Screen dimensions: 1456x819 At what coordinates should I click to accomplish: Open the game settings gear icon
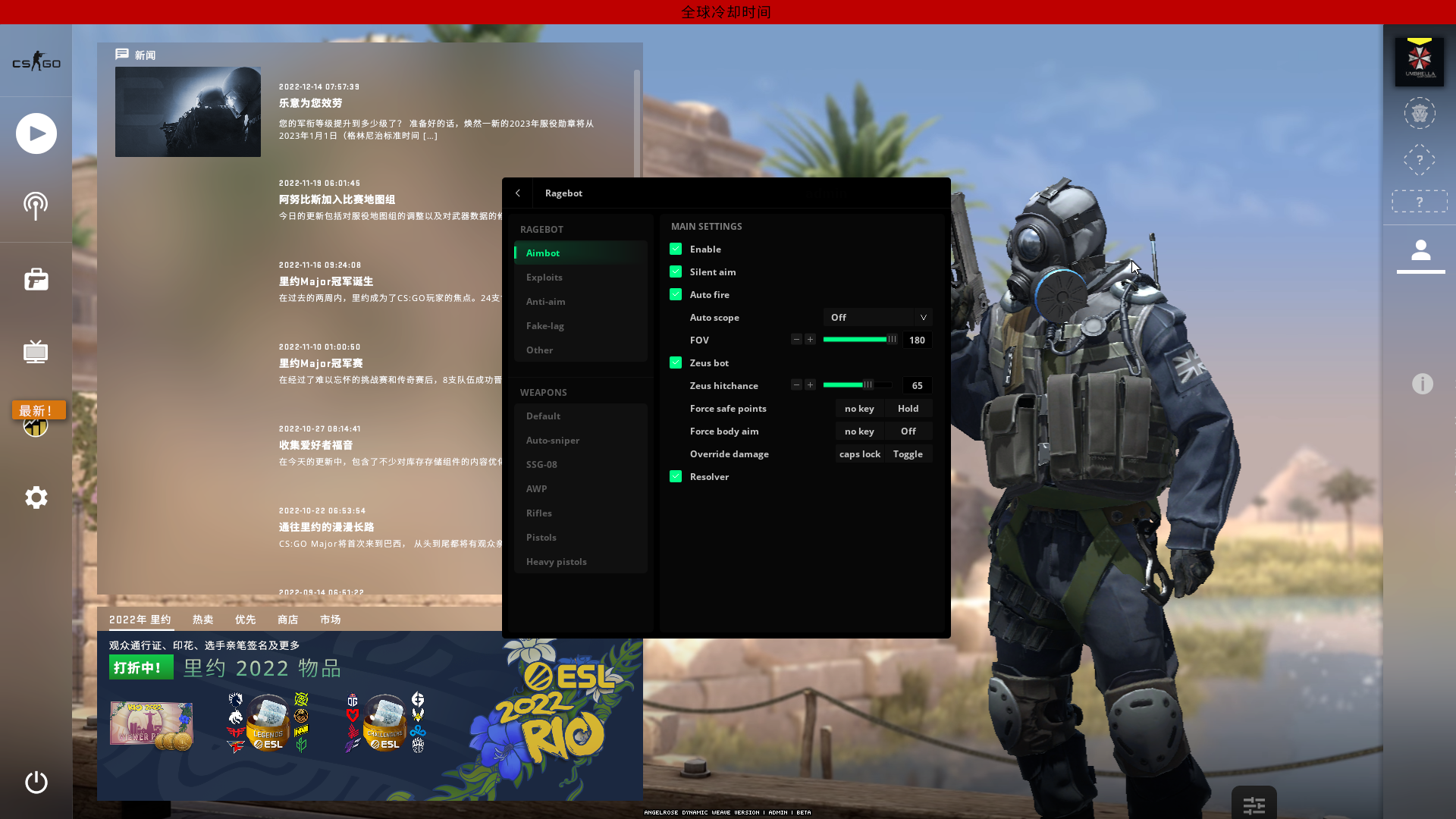pyautogui.click(x=36, y=497)
